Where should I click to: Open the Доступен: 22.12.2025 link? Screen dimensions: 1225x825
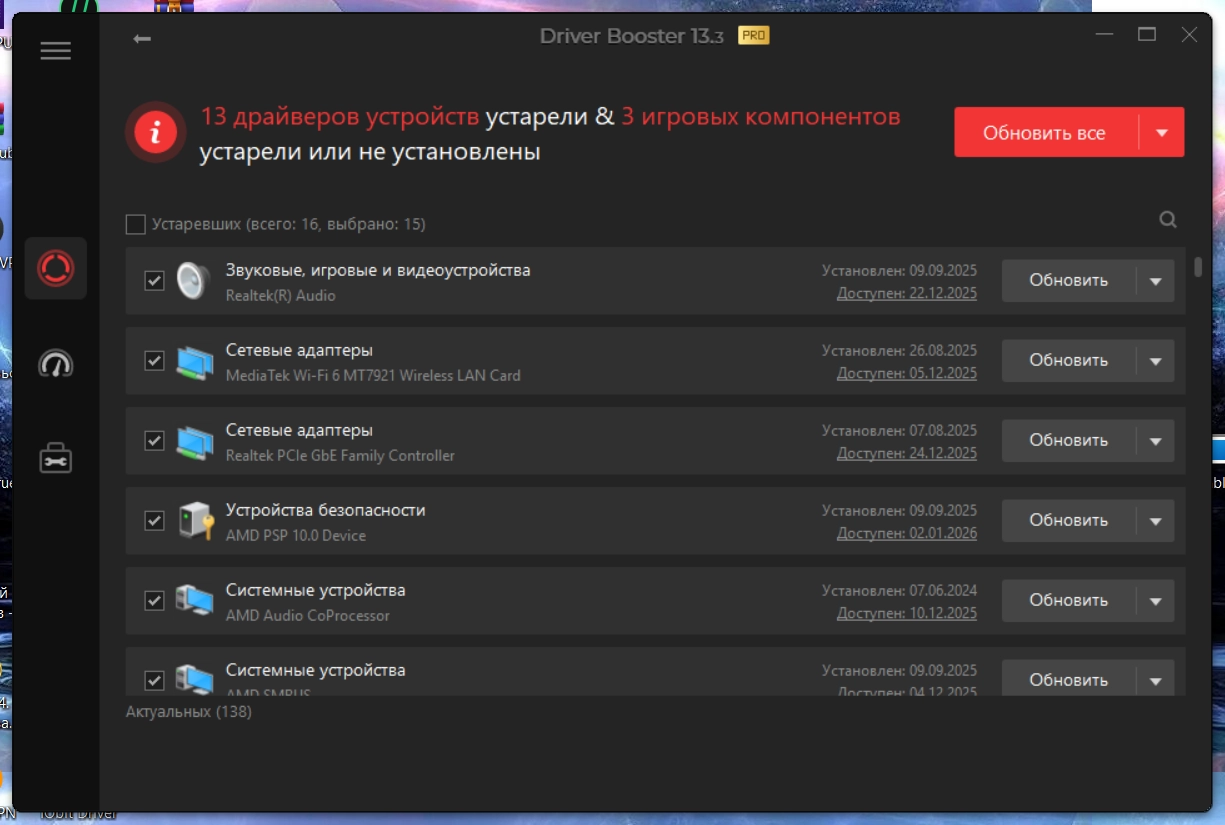tap(907, 293)
